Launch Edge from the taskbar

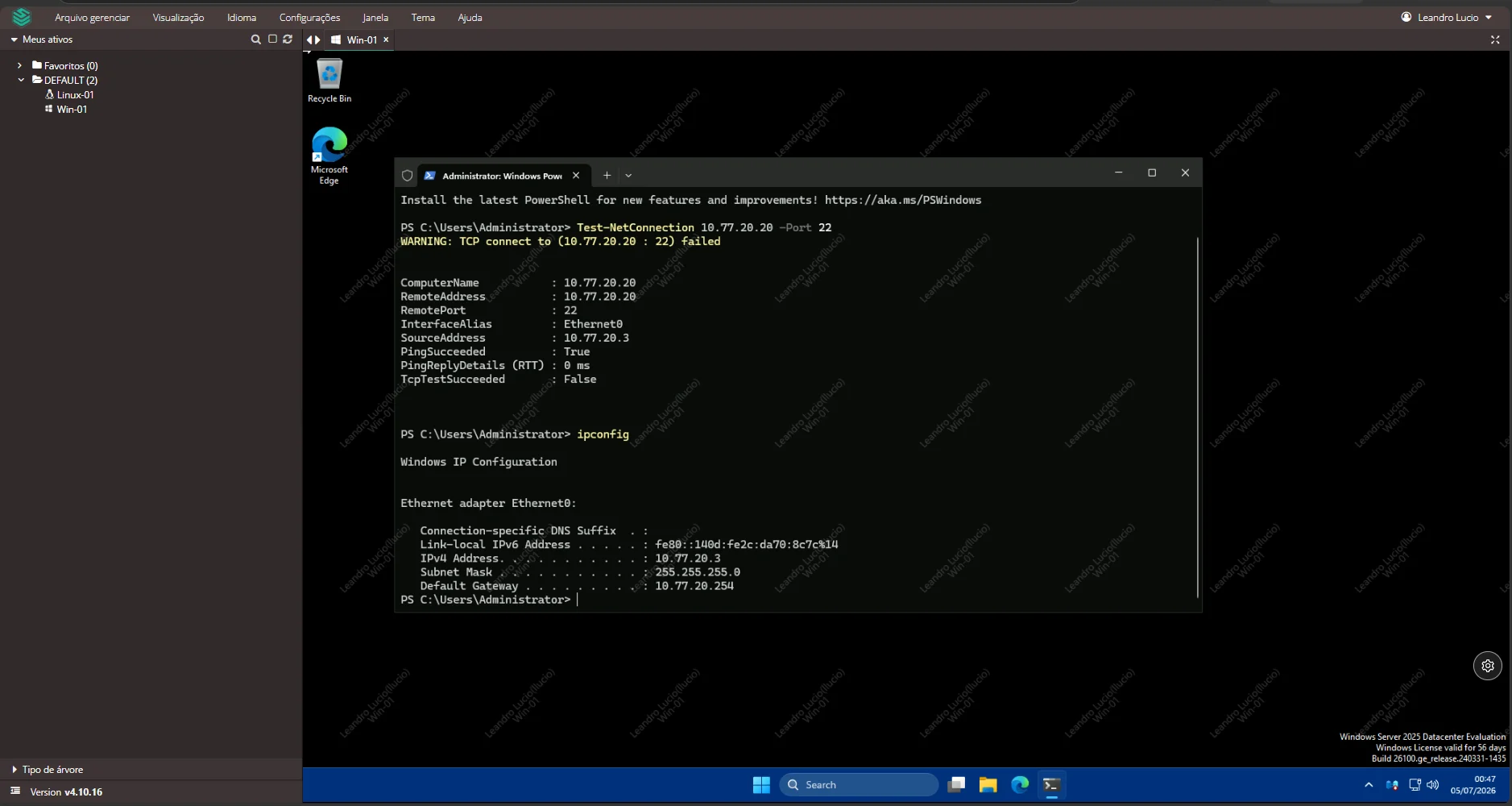pos(1020,785)
